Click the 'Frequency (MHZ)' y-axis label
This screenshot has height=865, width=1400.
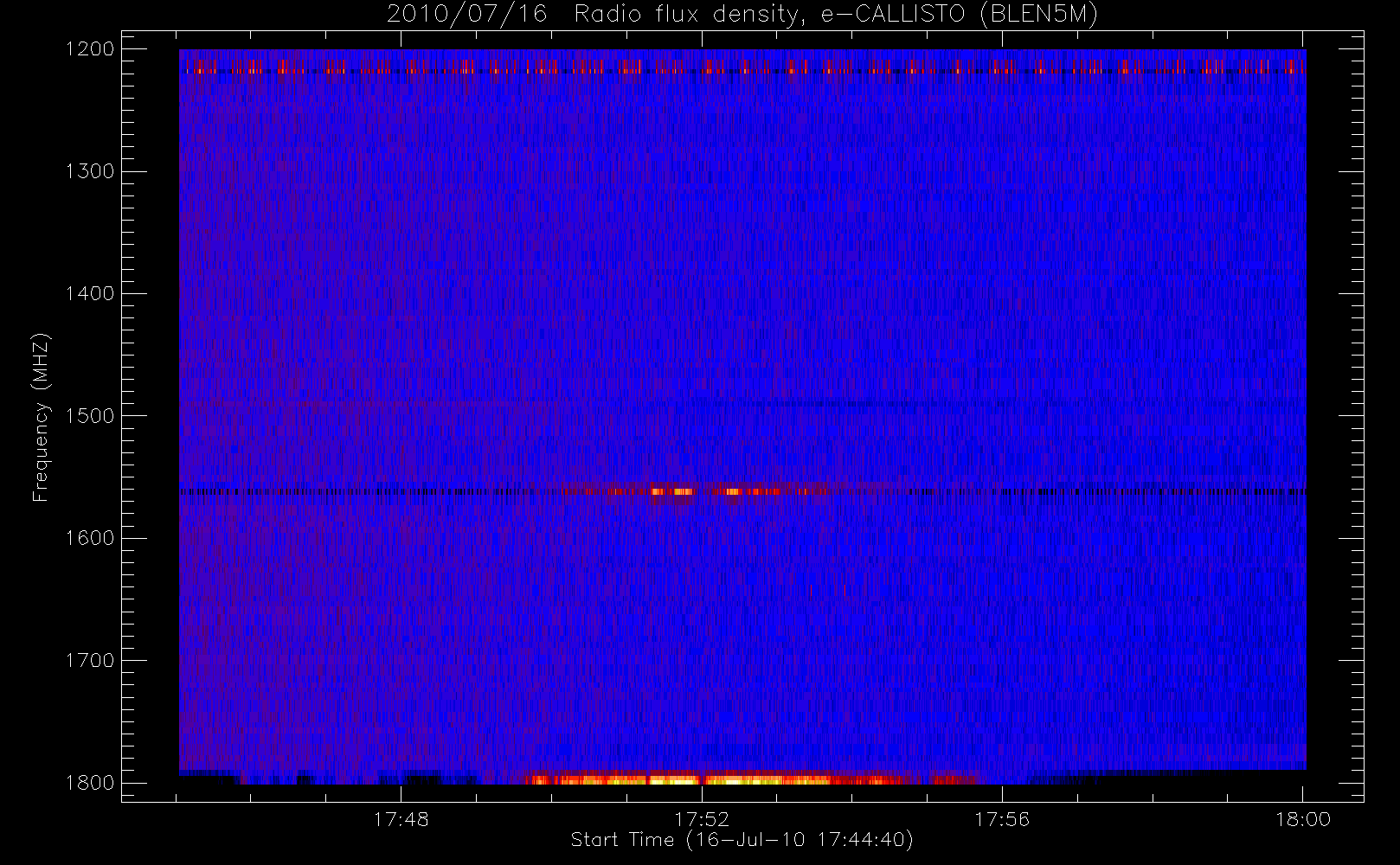[x=40, y=417]
